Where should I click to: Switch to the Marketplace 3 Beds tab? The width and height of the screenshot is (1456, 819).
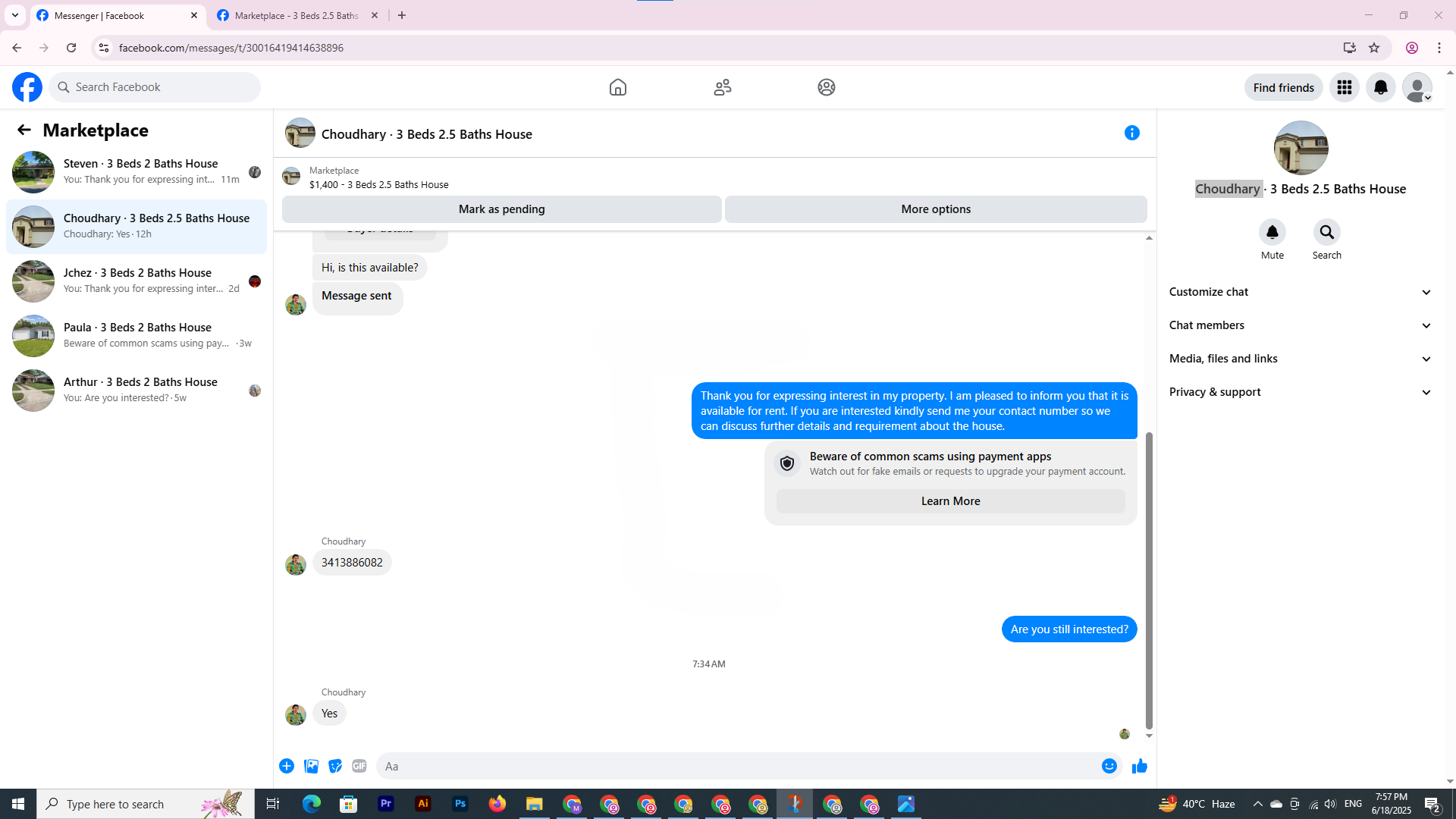(x=296, y=15)
